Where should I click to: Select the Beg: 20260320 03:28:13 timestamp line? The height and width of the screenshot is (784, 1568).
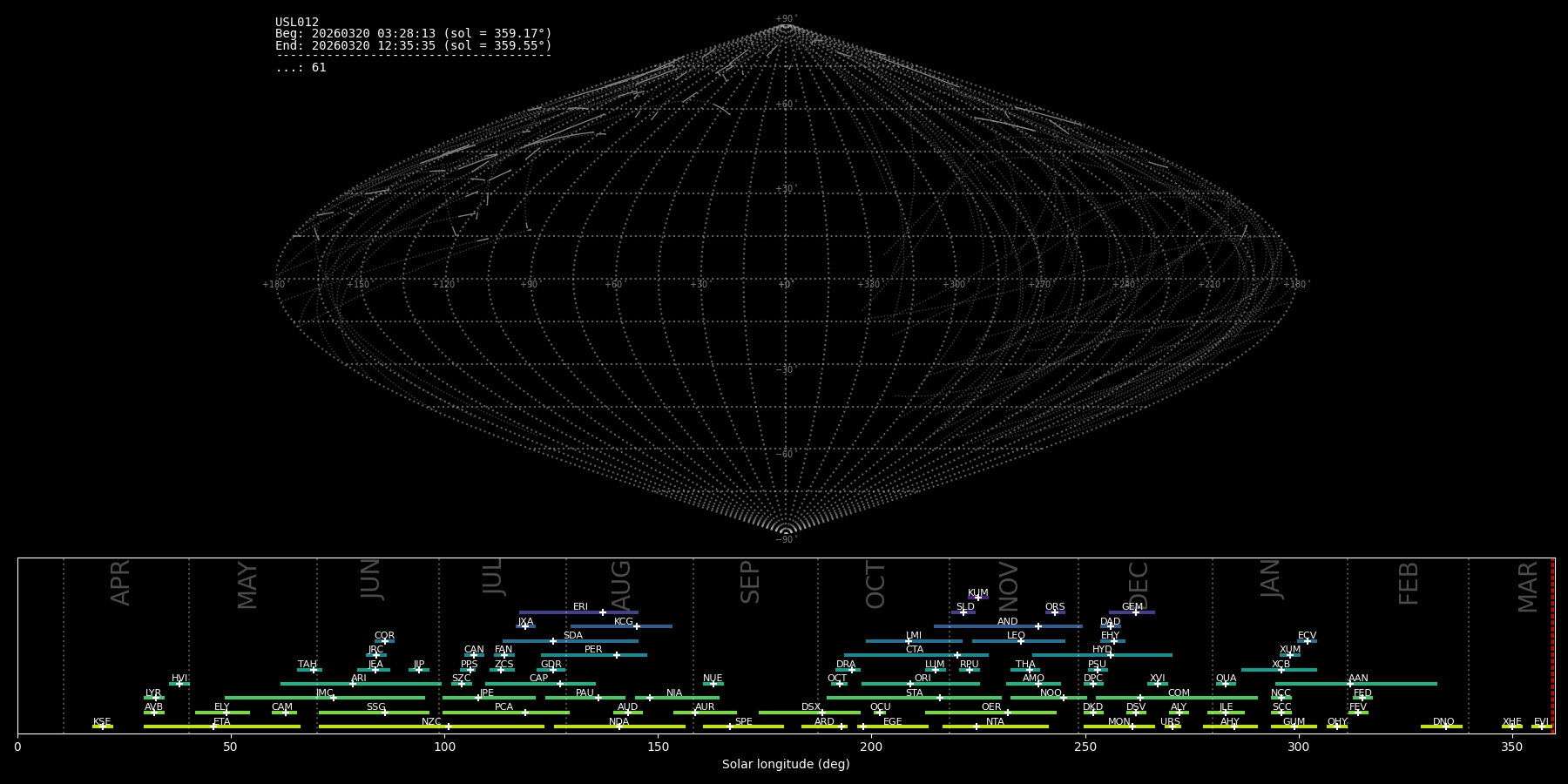[414, 34]
